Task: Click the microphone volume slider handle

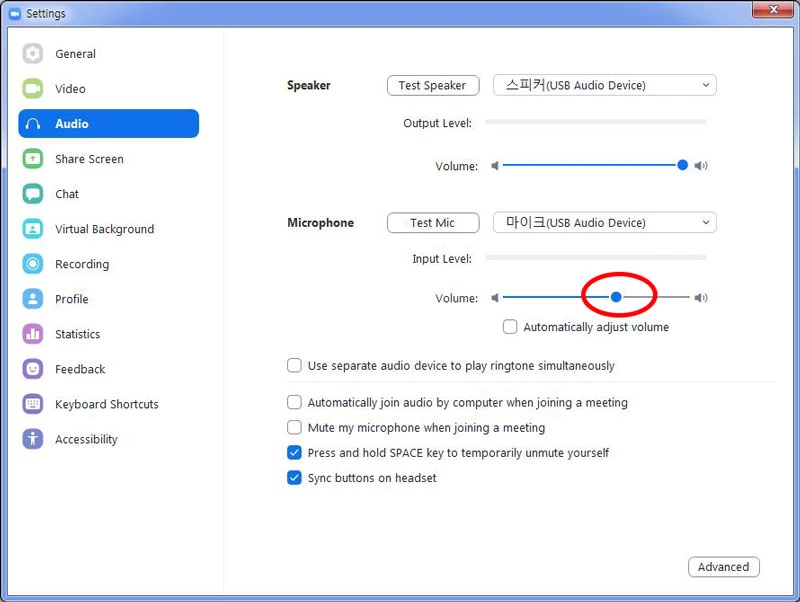Action: [616, 297]
